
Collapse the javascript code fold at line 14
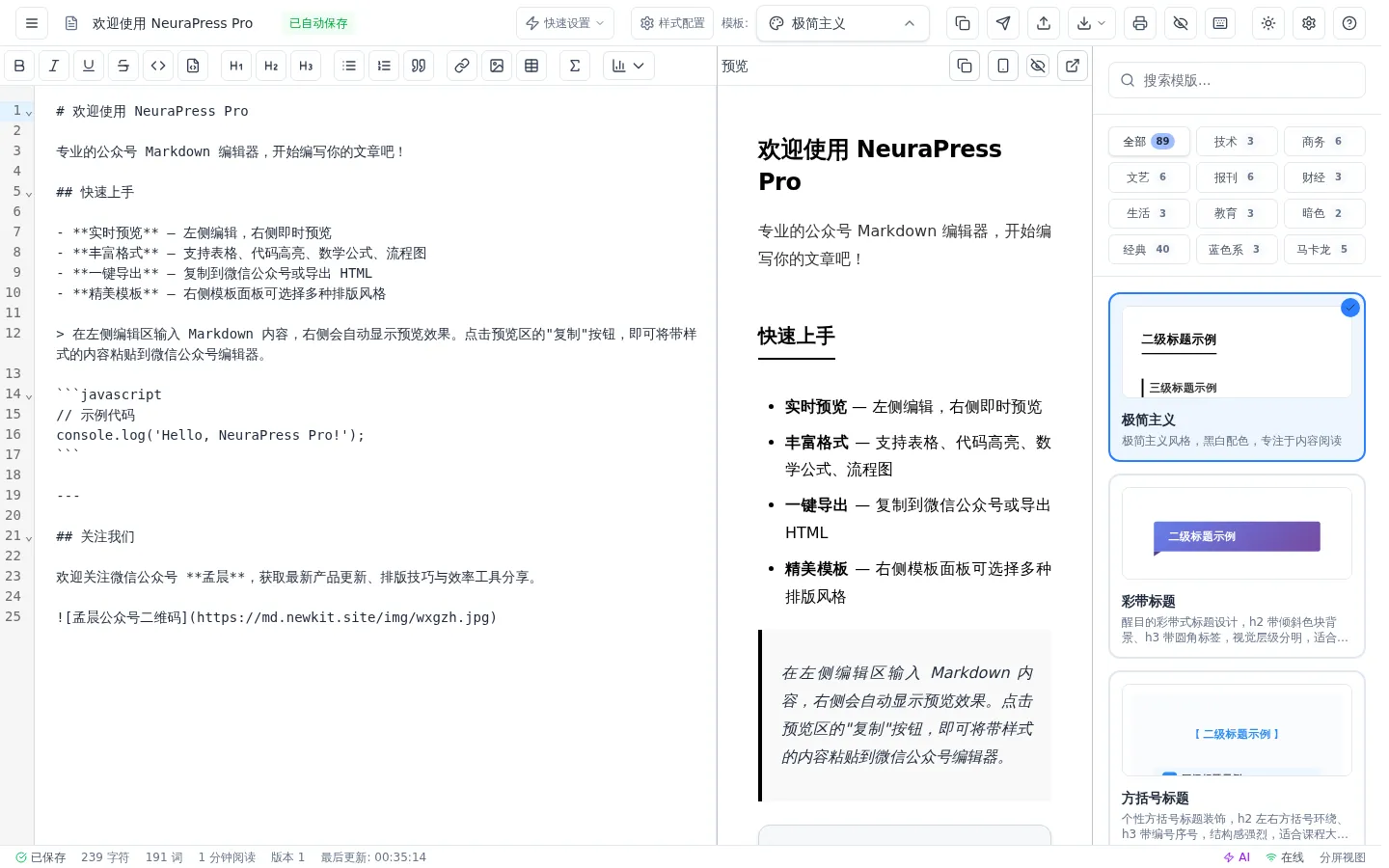29,396
